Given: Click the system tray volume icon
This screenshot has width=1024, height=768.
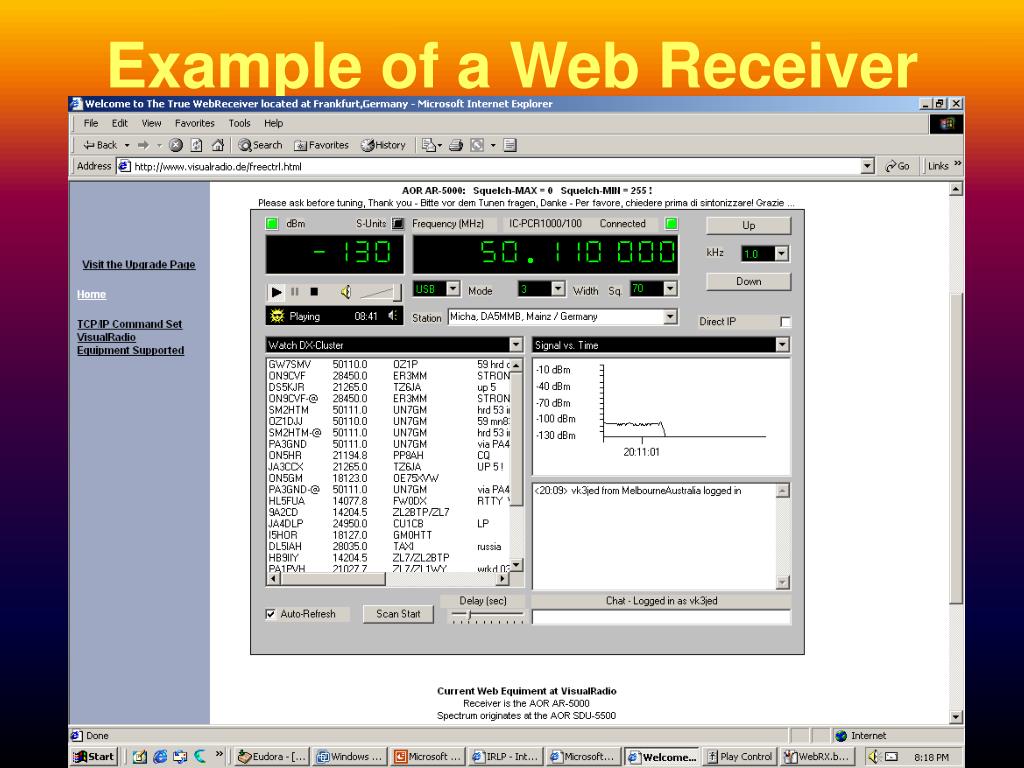Looking at the screenshot, I should pos(874,756).
